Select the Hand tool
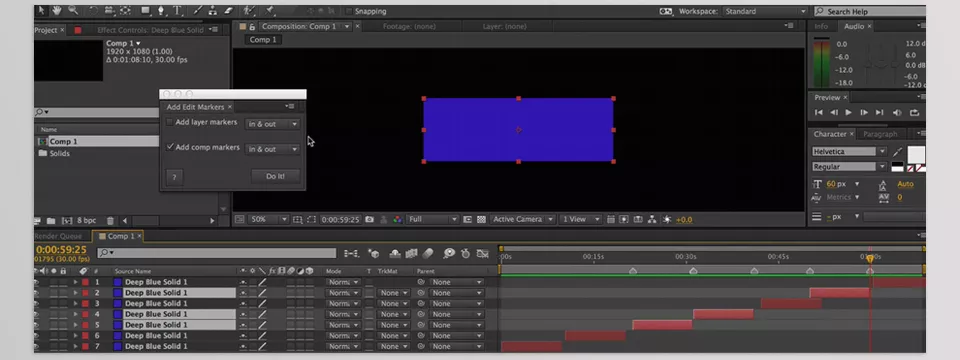 (x=57, y=10)
